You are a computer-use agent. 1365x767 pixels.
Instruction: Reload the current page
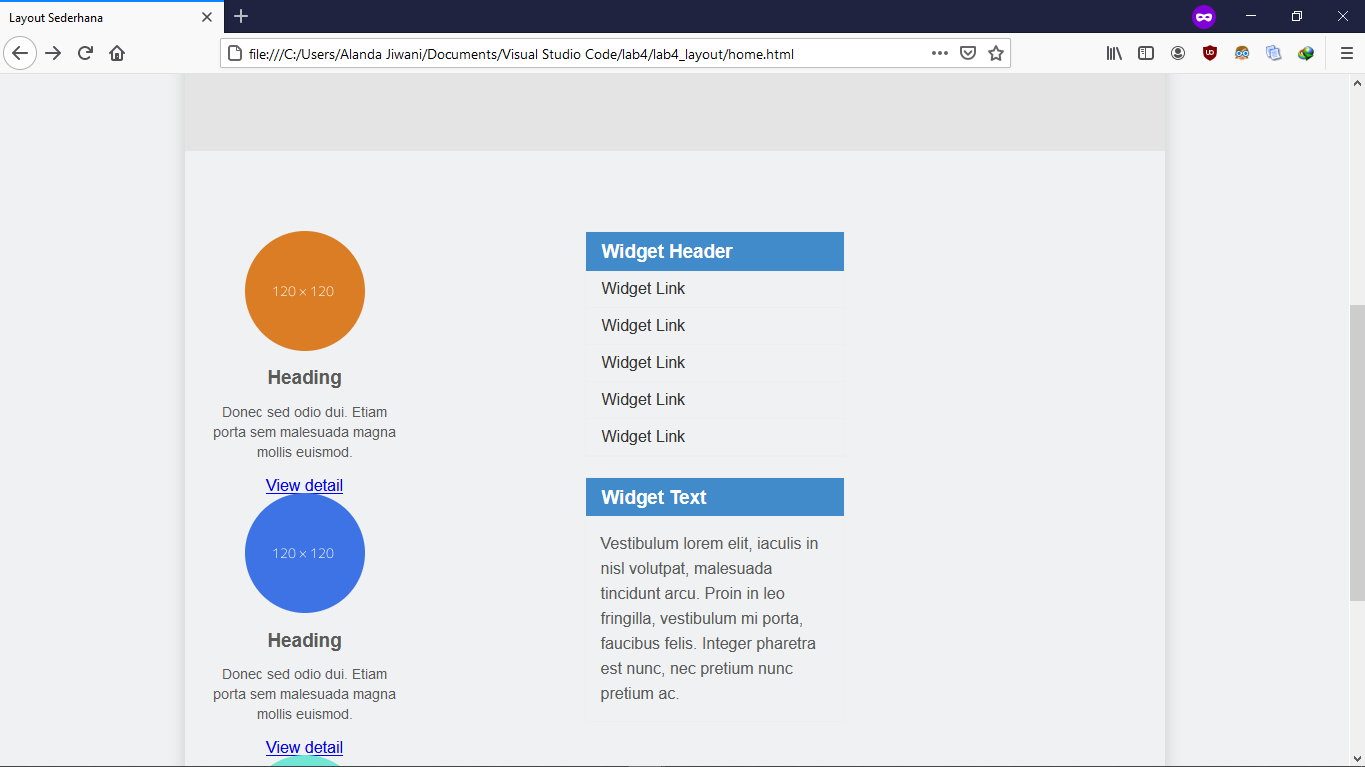coord(85,53)
